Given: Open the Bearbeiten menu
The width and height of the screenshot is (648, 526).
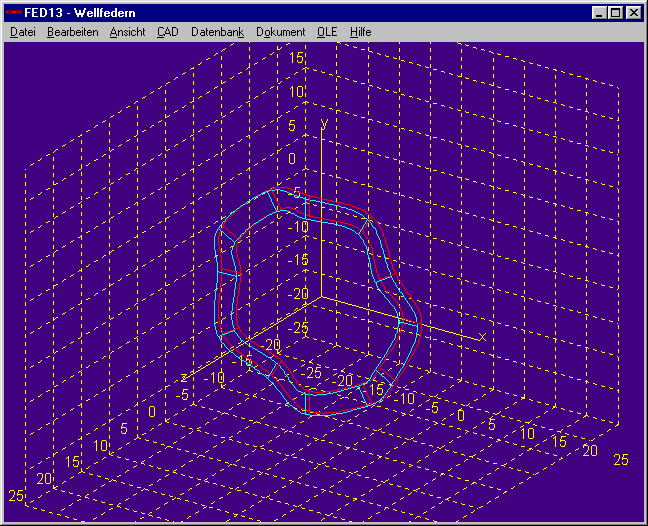Looking at the screenshot, I should point(72,32).
